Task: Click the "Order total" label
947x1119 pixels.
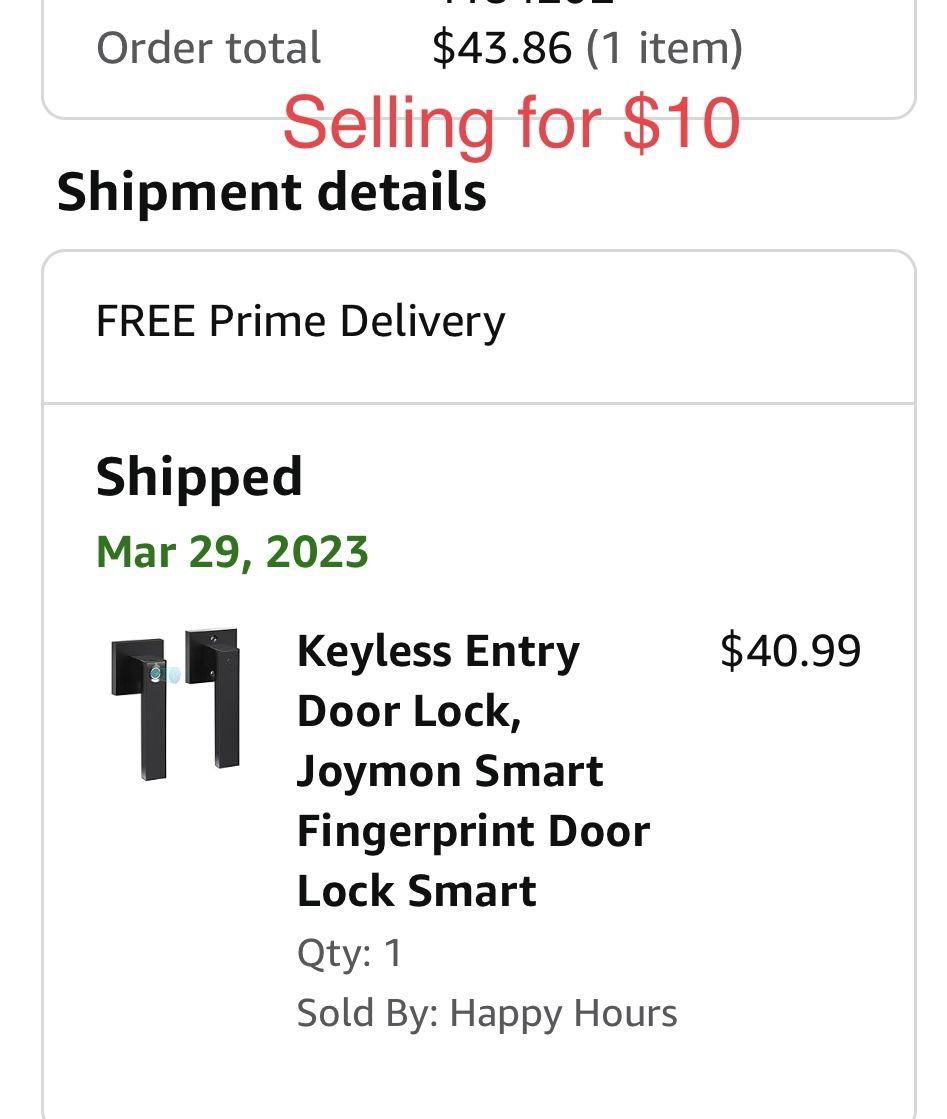Action: [x=208, y=48]
